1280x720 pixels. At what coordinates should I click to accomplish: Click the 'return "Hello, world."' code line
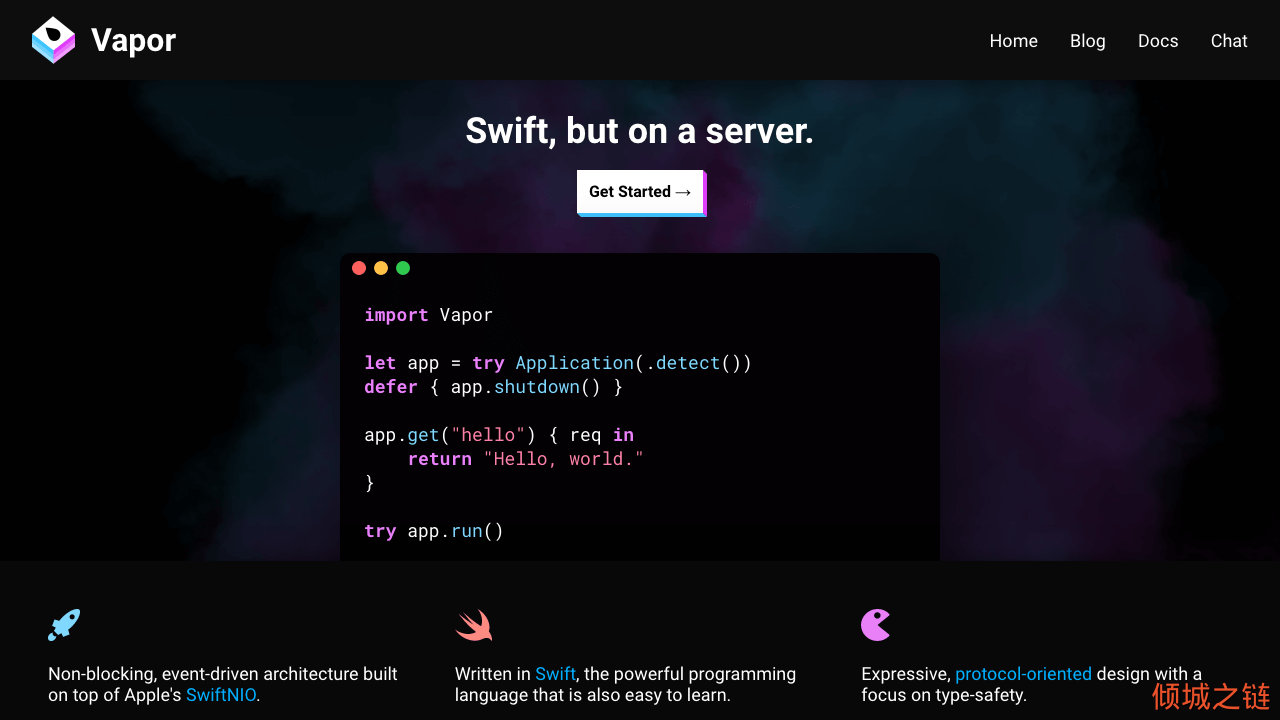[x=526, y=459]
